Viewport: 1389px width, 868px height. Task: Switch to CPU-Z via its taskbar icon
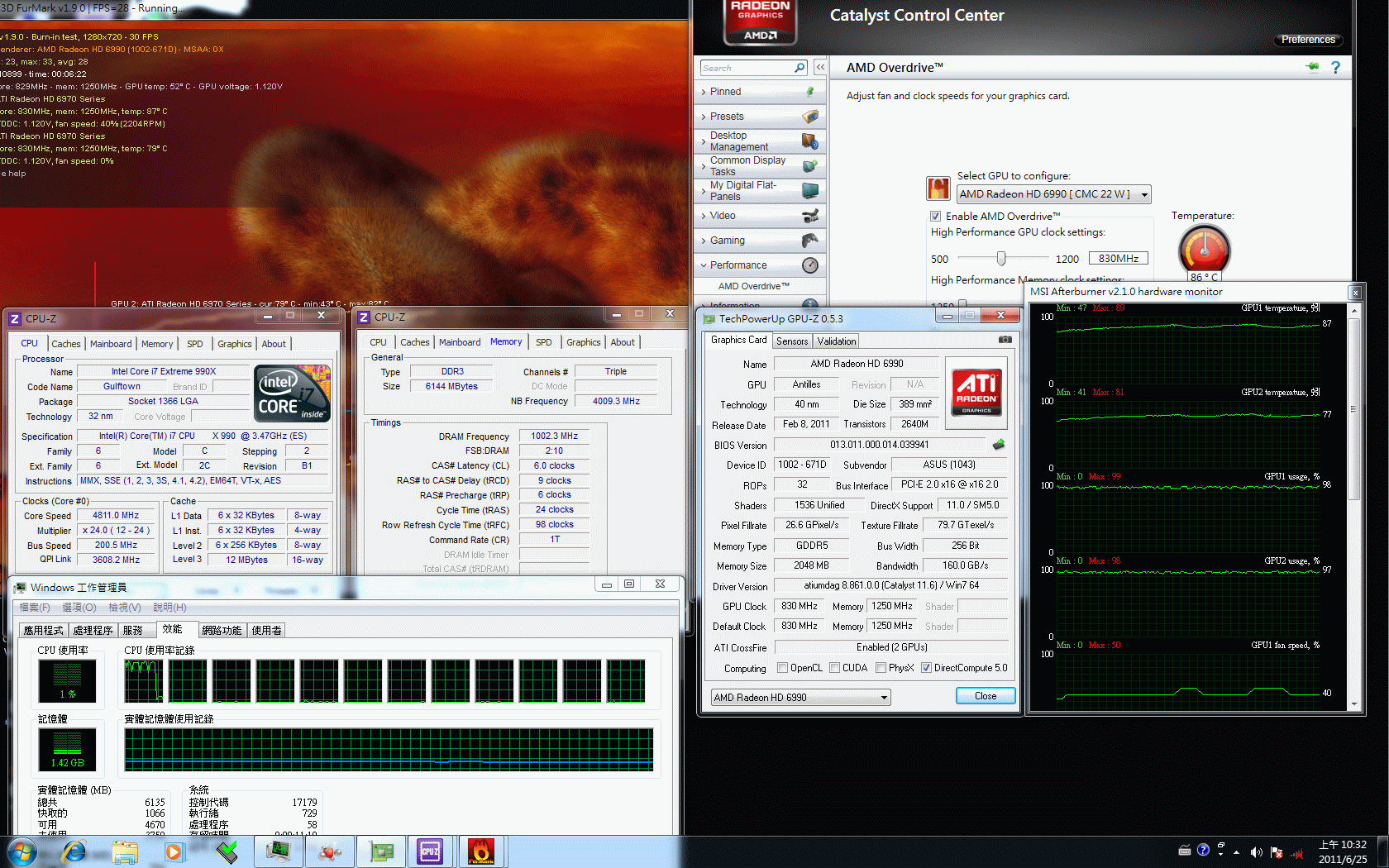click(431, 851)
